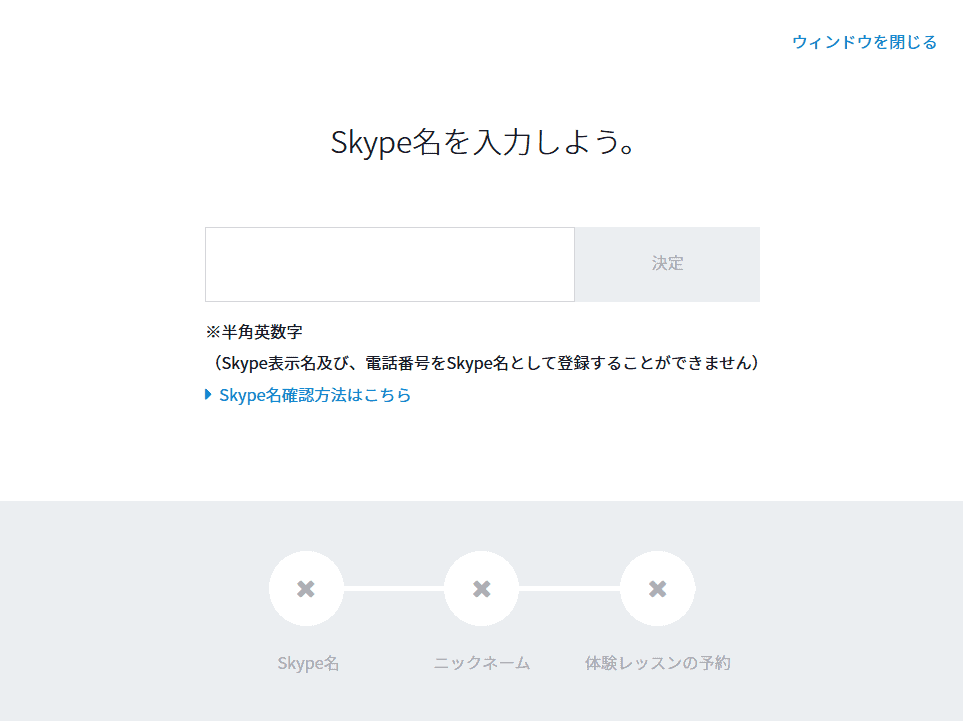Focus the Skype name input field
963x721 pixels.
390,264
